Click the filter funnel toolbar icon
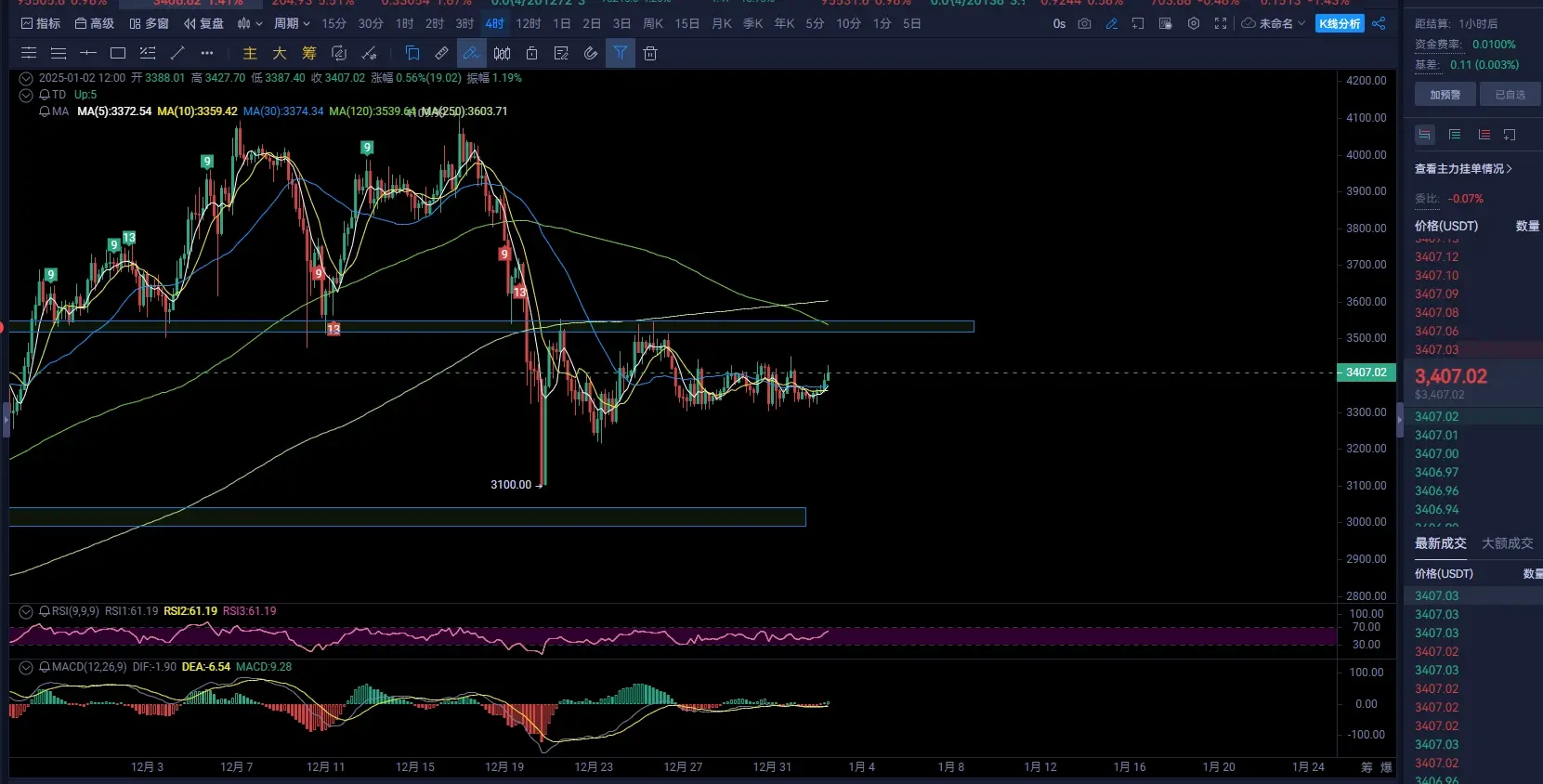The height and width of the screenshot is (784, 1543). point(621,53)
